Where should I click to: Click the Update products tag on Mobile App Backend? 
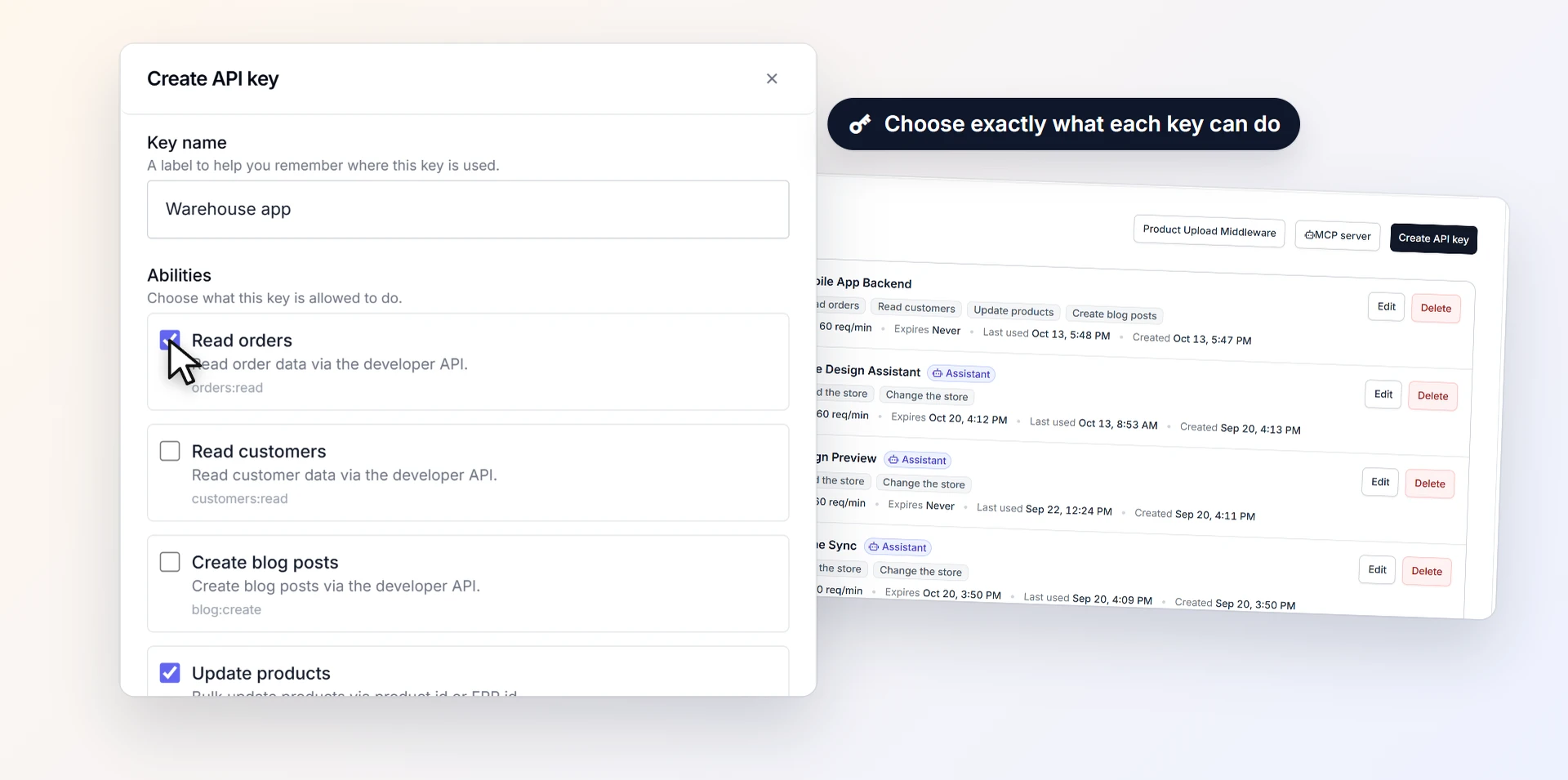point(1013,311)
